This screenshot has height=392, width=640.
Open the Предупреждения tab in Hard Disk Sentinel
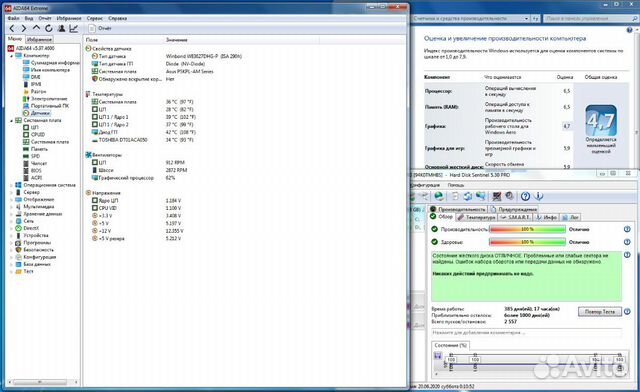(x=514, y=209)
